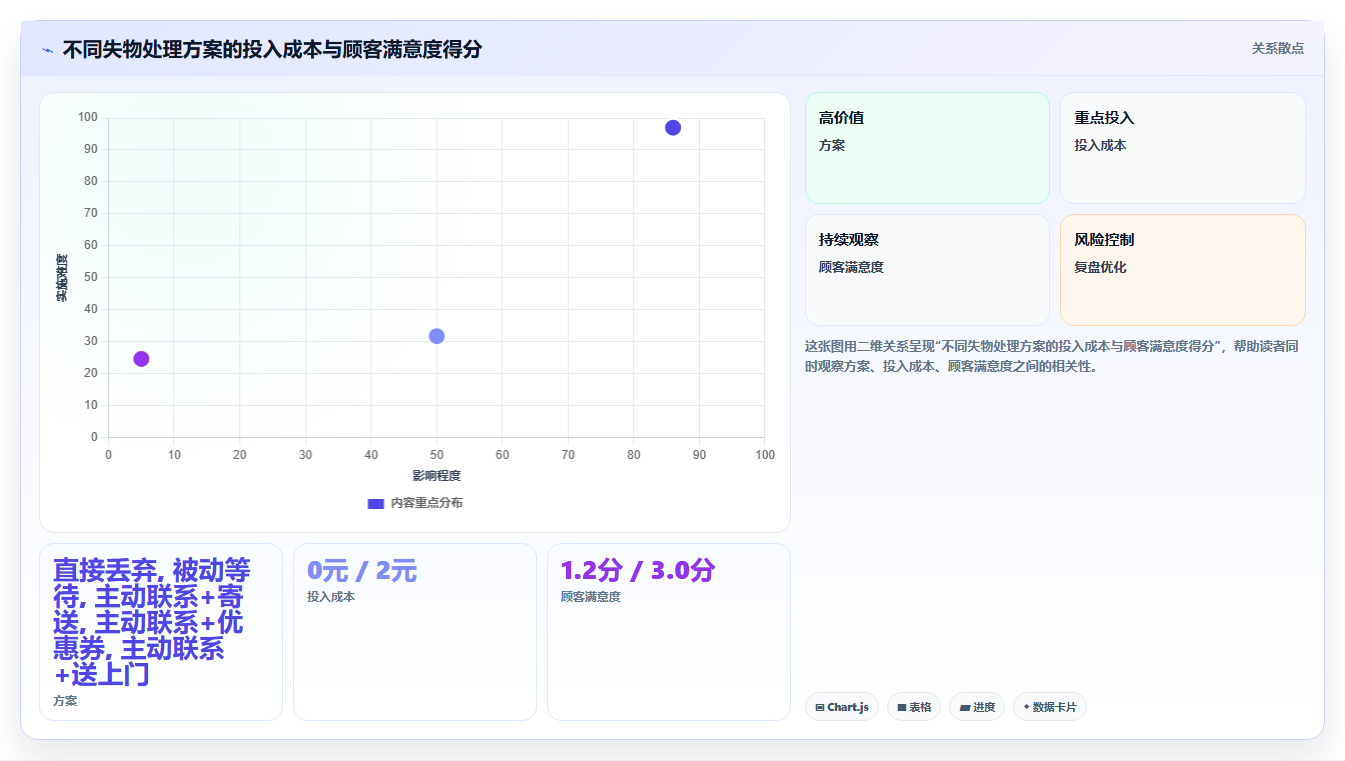
Task: Click 投入成本 label under 0元 / 2元
Action: pos(331,597)
